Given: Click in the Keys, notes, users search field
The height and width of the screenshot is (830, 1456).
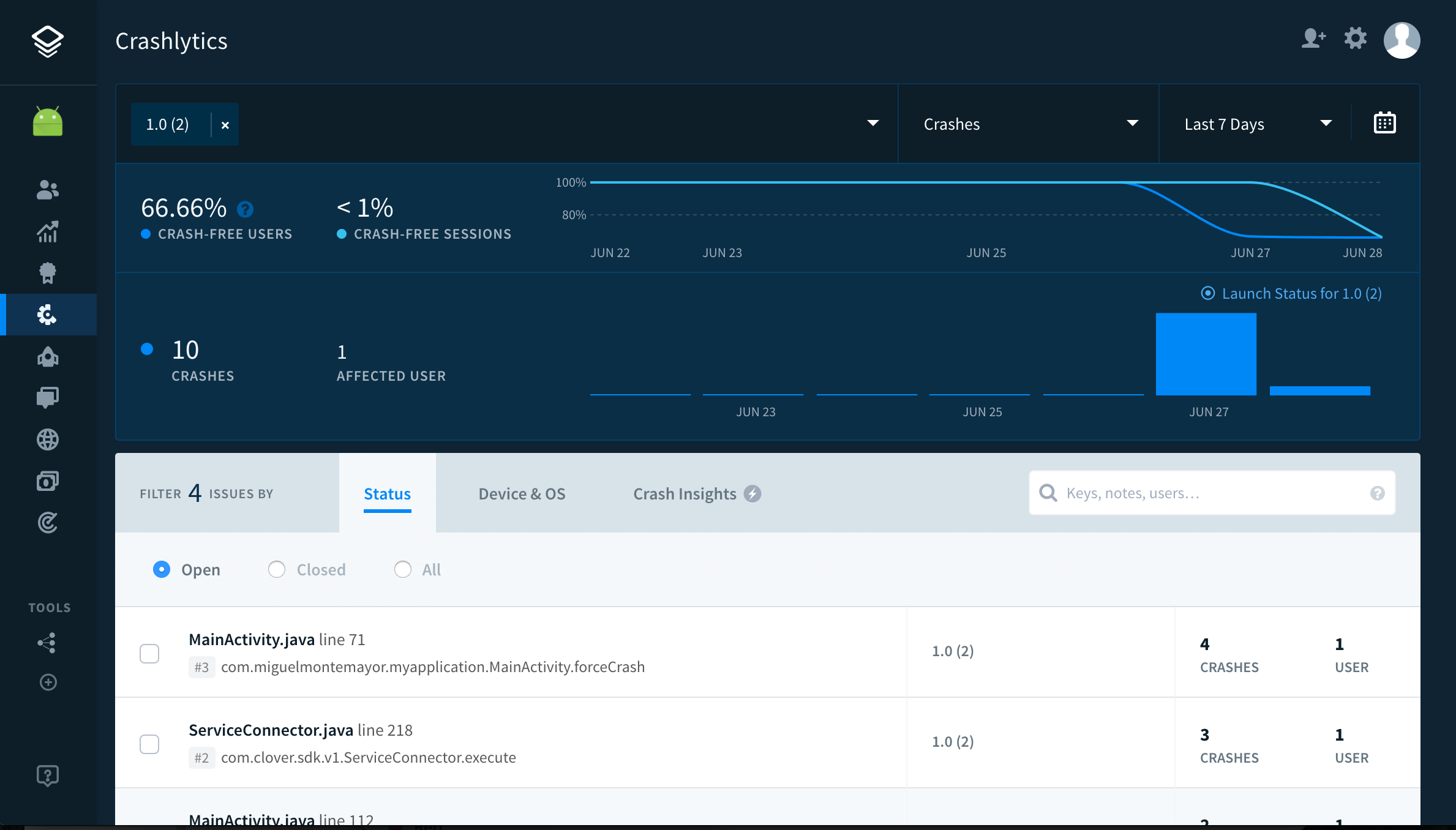Looking at the screenshot, I should 1212,493.
